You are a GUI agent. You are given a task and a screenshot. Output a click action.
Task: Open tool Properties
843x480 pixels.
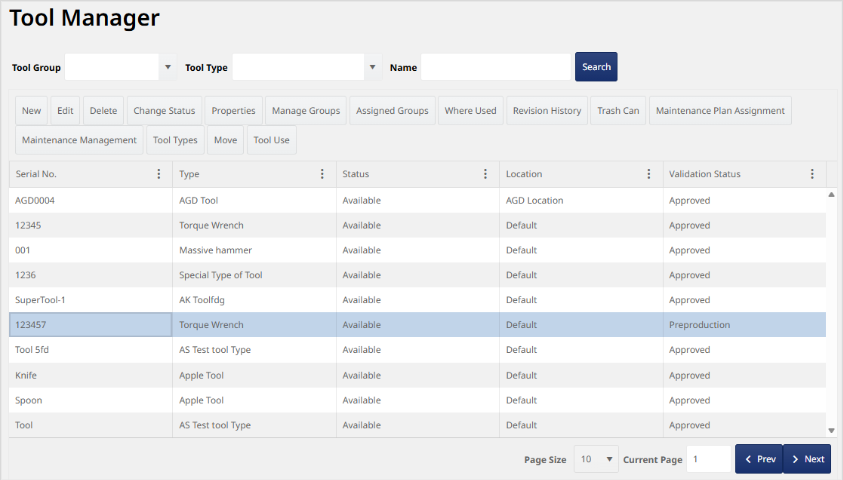click(x=233, y=111)
